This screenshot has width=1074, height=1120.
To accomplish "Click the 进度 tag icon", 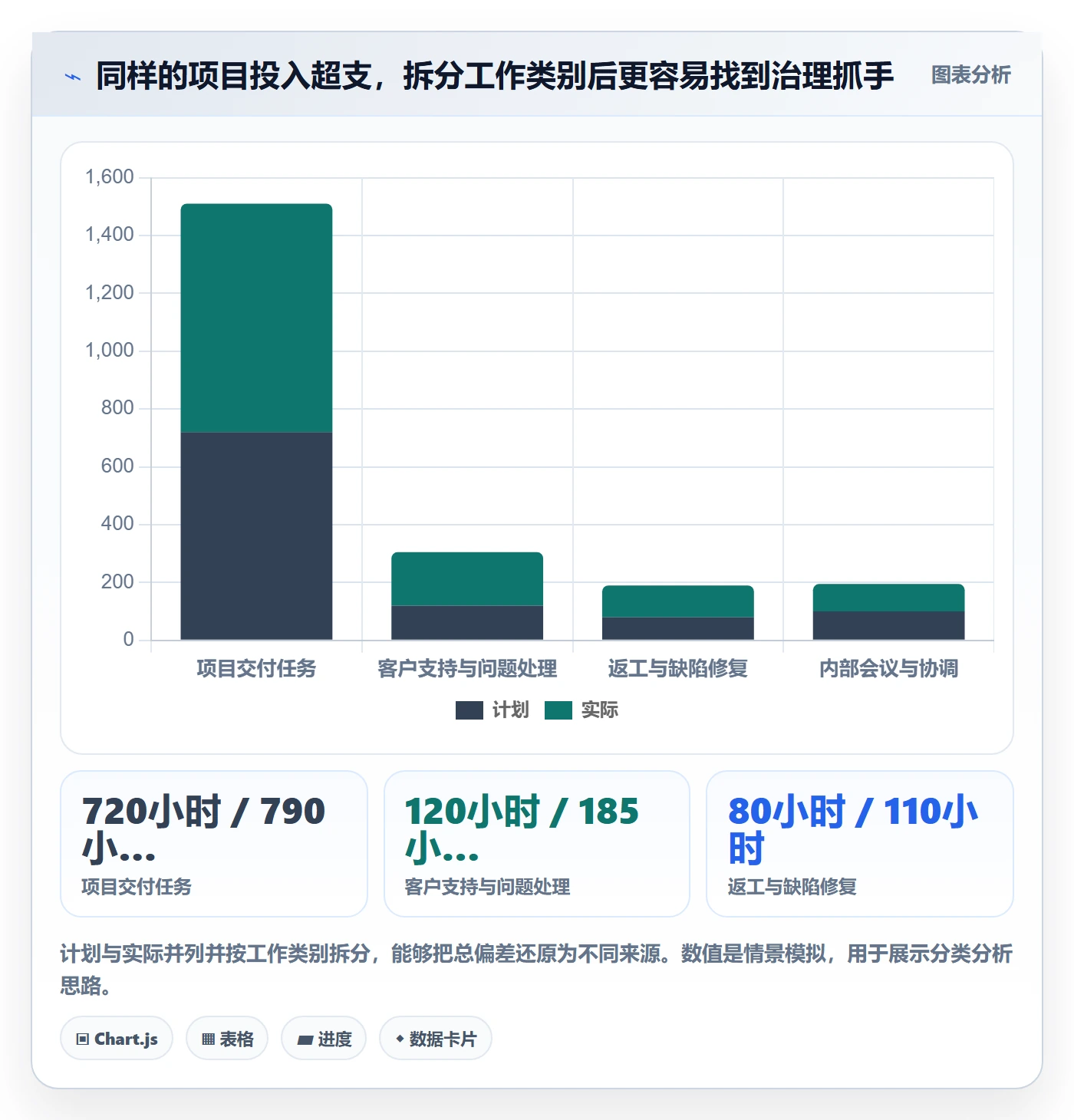I will pyautogui.click(x=305, y=1039).
